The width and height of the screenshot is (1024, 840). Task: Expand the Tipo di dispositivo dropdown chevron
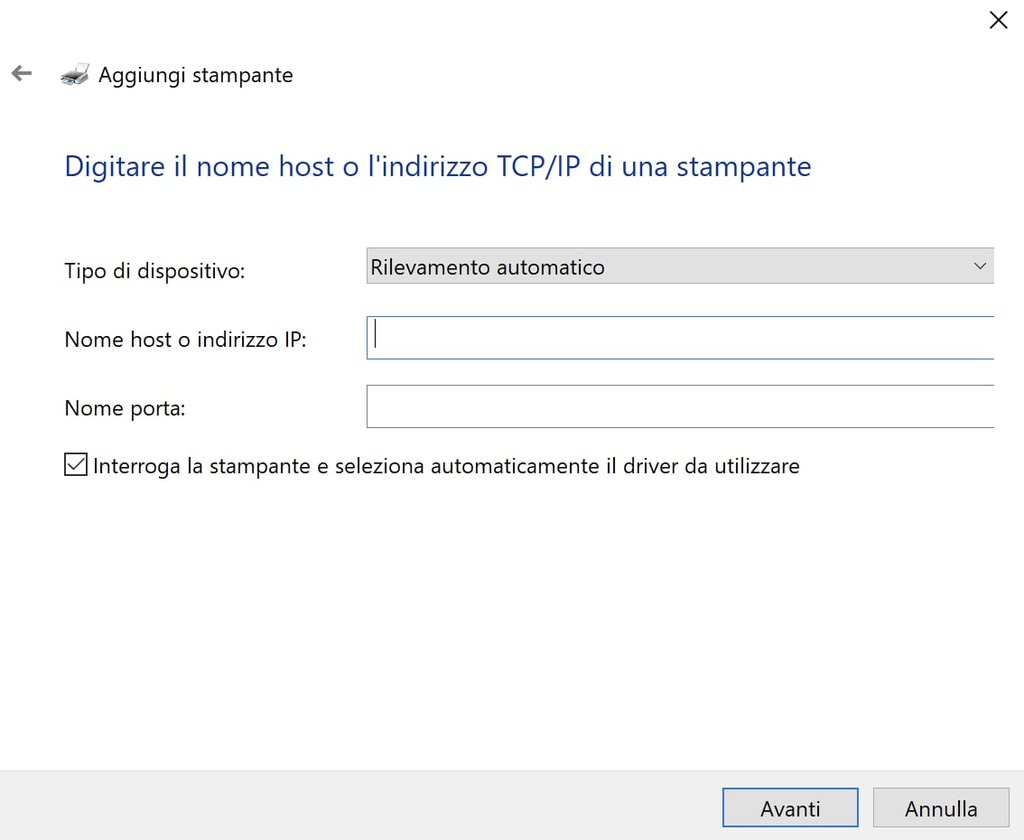(980, 266)
